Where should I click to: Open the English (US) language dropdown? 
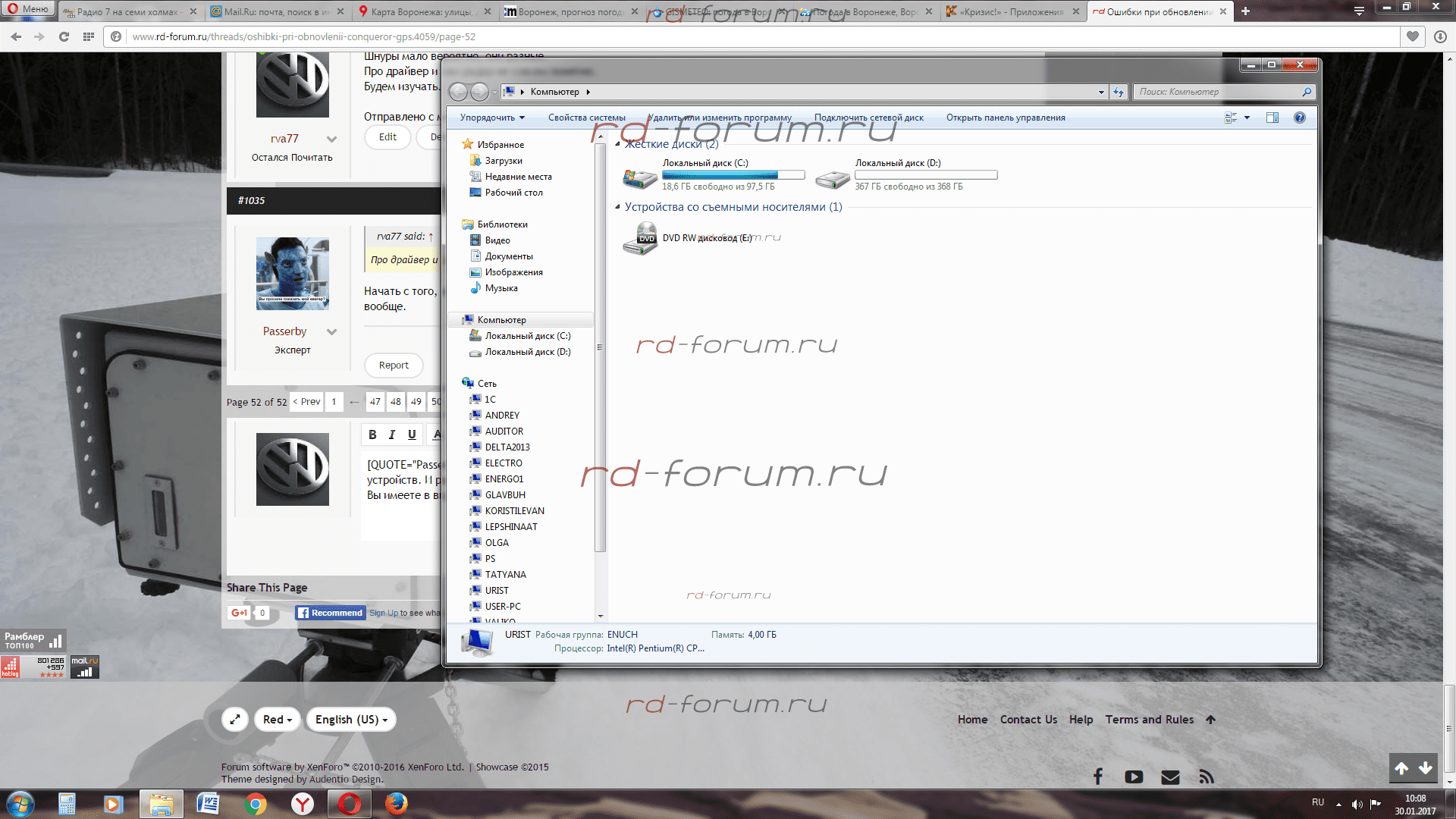pos(351,720)
